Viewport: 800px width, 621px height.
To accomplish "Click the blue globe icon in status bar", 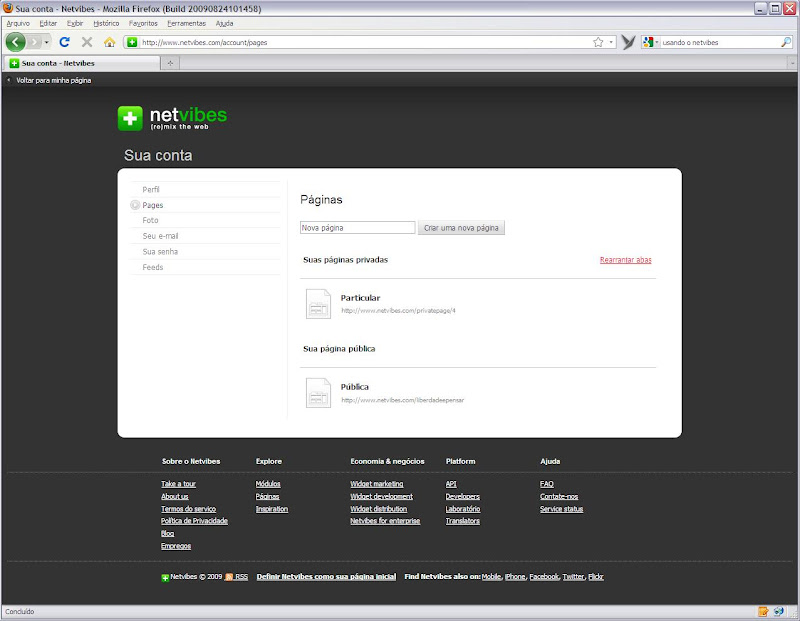I will [x=779, y=611].
